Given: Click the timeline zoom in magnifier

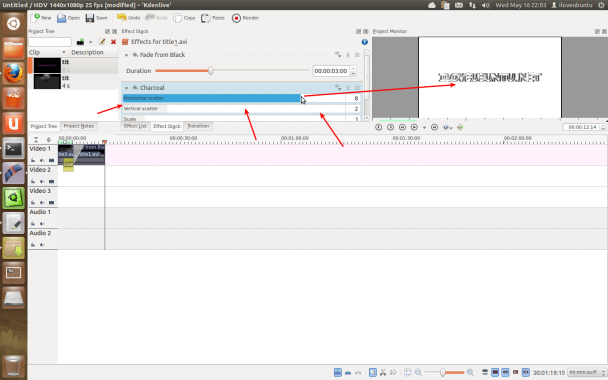Looking at the screenshot, I should (470, 372).
